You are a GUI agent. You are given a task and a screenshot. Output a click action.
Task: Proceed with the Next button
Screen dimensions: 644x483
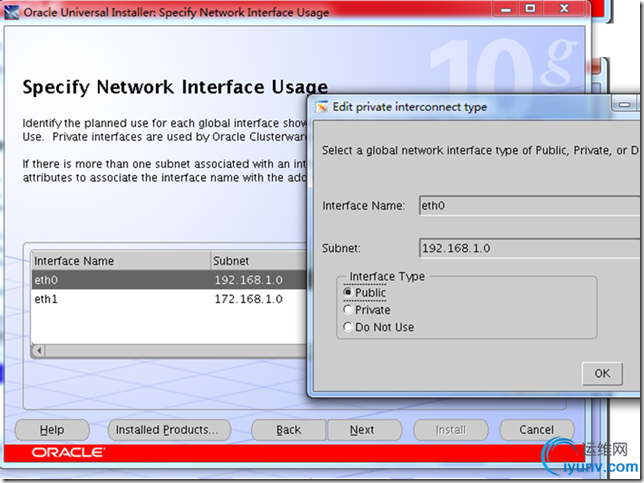click(x=364, y=430)
